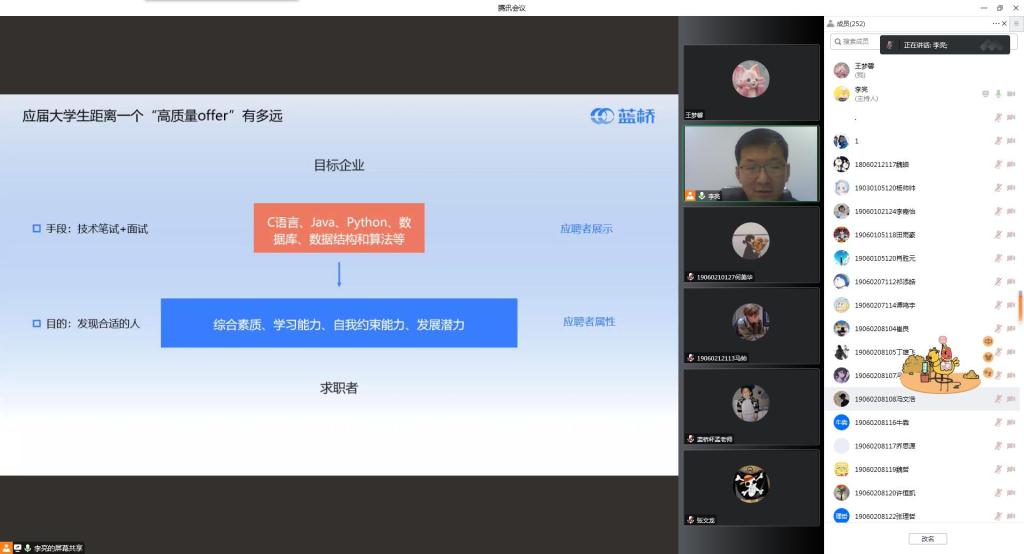Screen dimensions: 1024x554
Task: Click muted mic icon for 19060208119 member
Action: [998, 469]
